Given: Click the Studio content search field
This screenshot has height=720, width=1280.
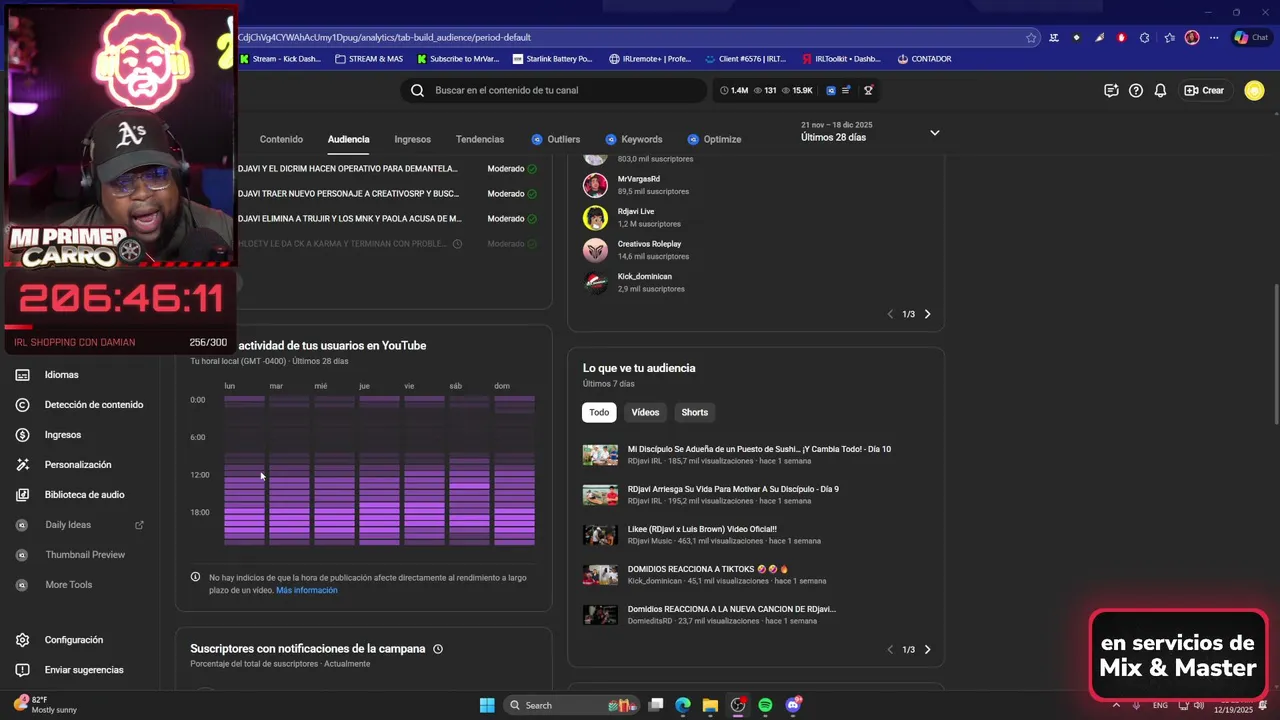Looking at the screenshot, I should click(x=555, y=90).
